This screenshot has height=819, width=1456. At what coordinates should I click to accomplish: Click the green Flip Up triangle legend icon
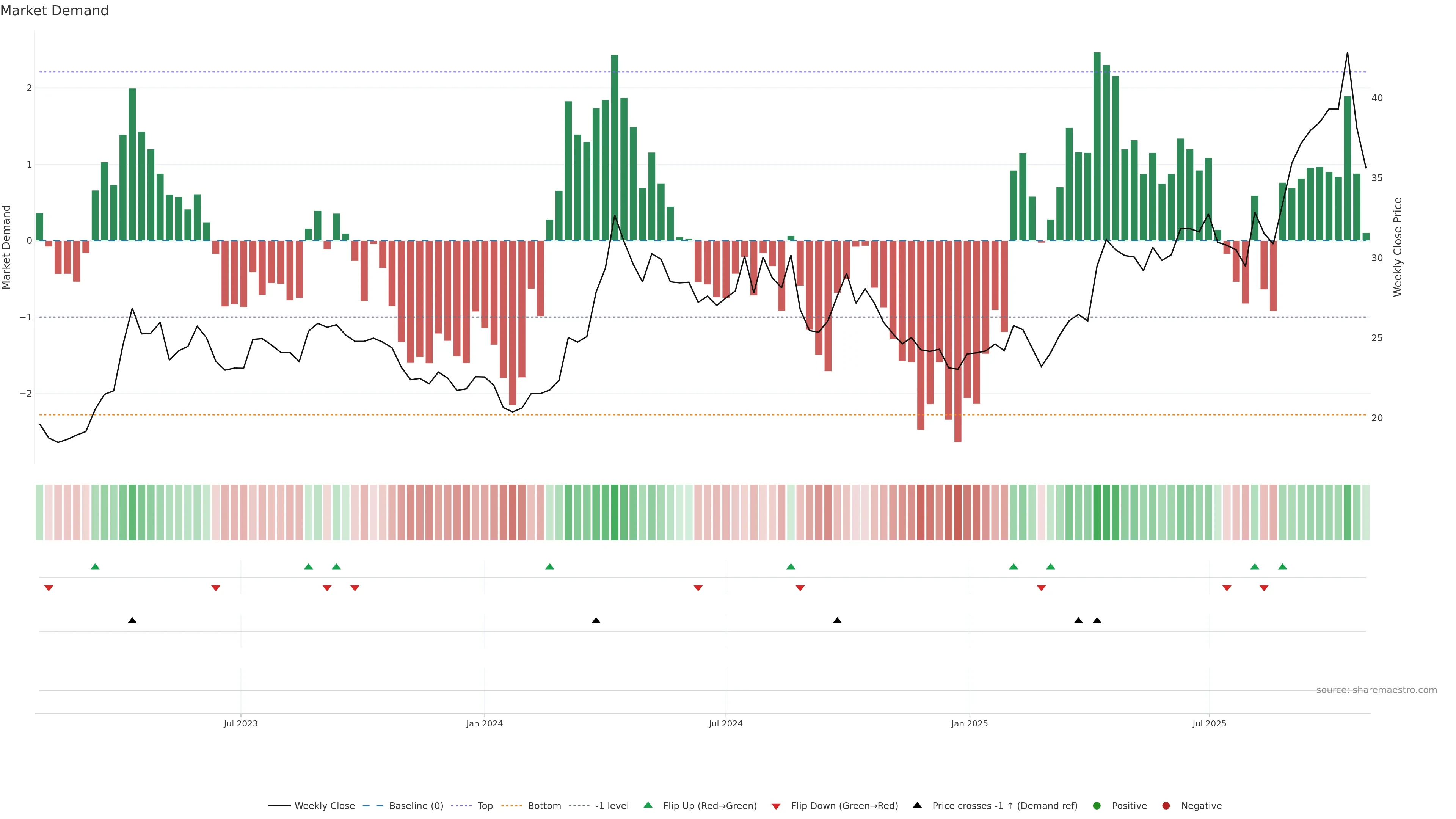[x=648, y=805]
